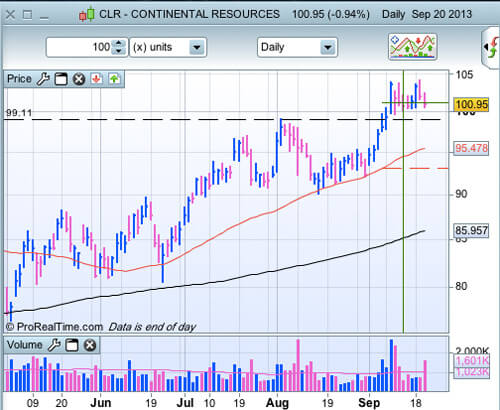This screenshot has height=410, width=500.
Task: Click the window close X in title bar
Action: click(x=10, y=15)
